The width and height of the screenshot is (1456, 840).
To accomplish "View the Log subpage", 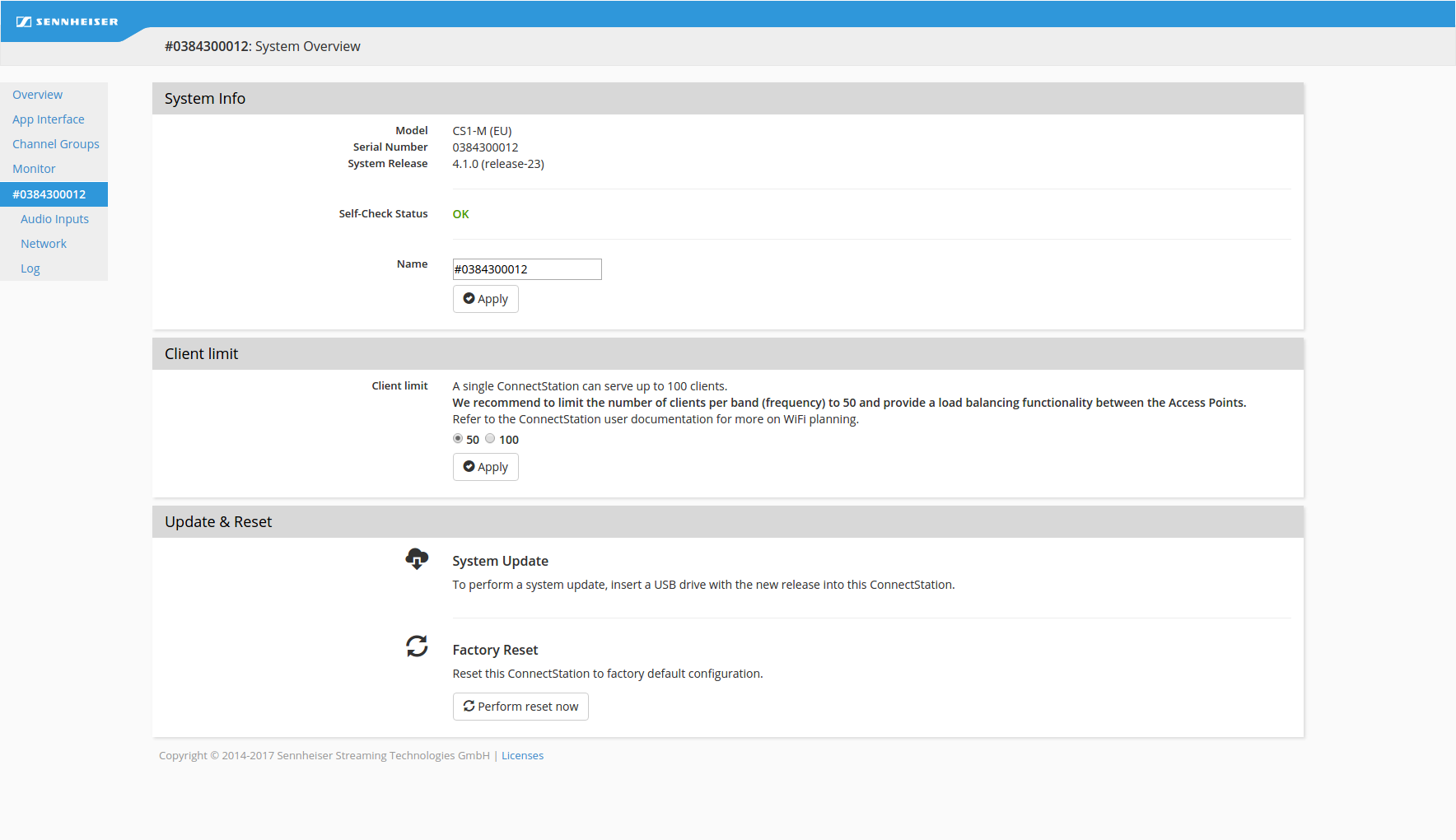I will [x=30, y=268].
